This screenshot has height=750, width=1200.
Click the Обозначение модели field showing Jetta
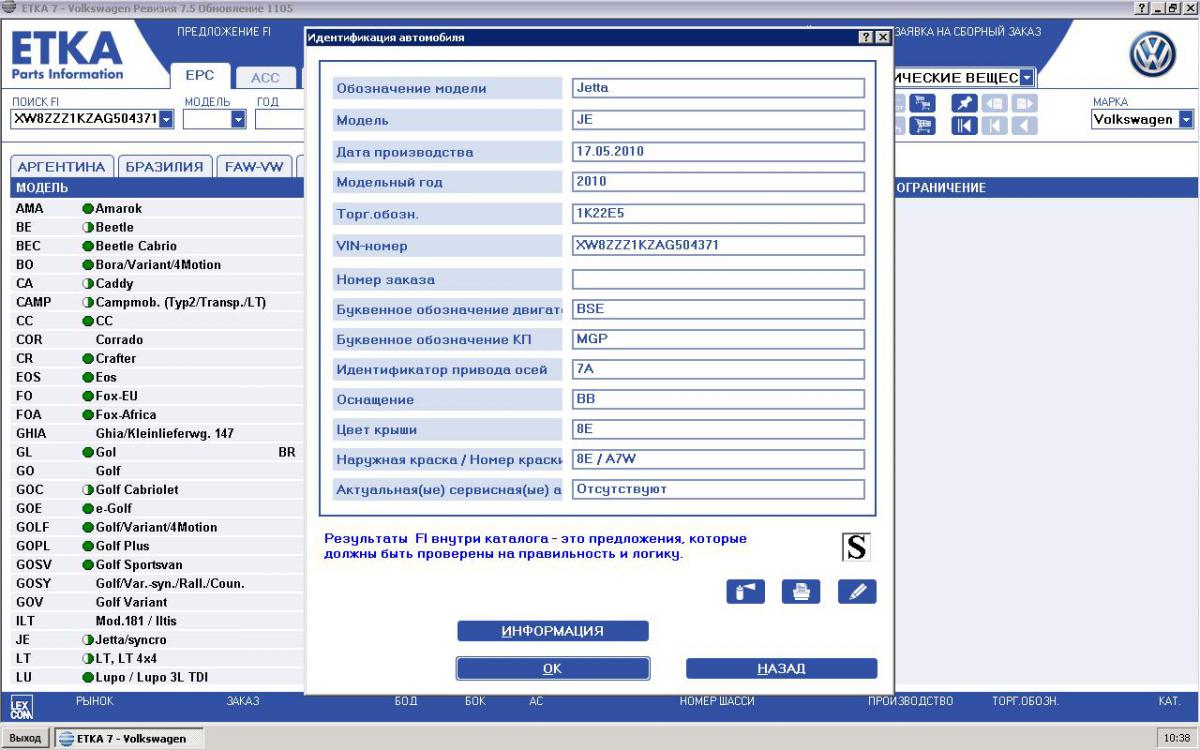click(x=718, y=88)
